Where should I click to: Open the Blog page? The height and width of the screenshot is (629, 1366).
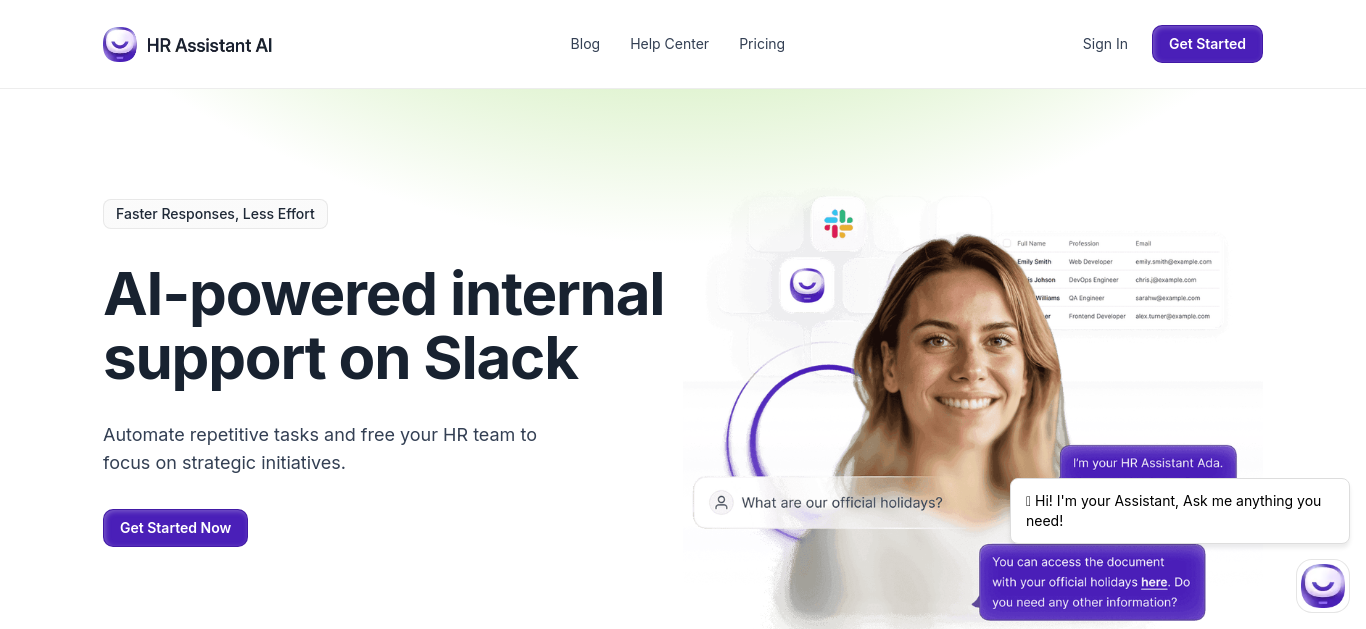pyautogui.click(x=585, y=44)
